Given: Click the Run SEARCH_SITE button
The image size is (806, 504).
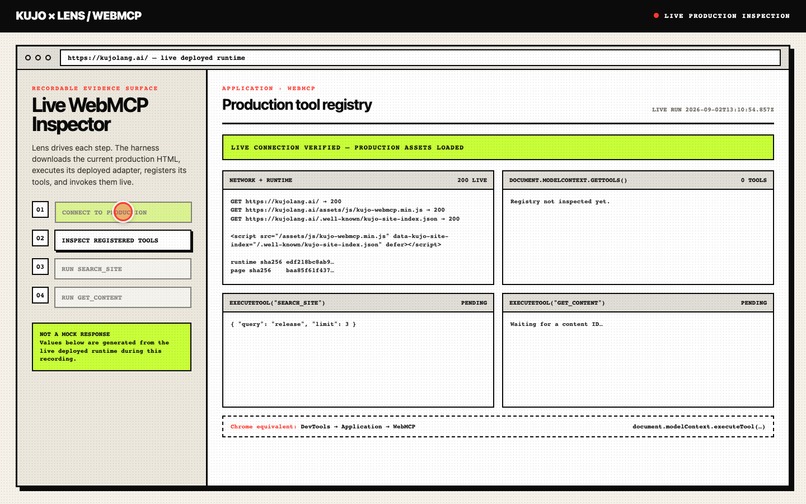Looking at the screenshot, I should (123, 269).
